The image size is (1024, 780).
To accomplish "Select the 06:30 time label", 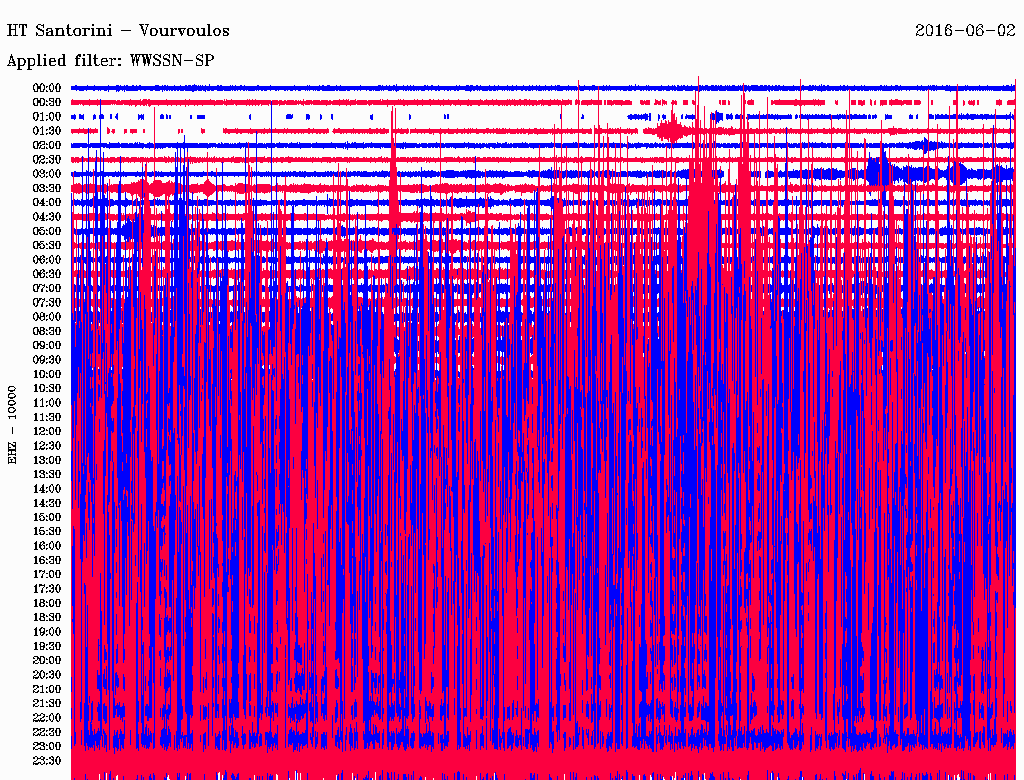I will click(47, 274).
